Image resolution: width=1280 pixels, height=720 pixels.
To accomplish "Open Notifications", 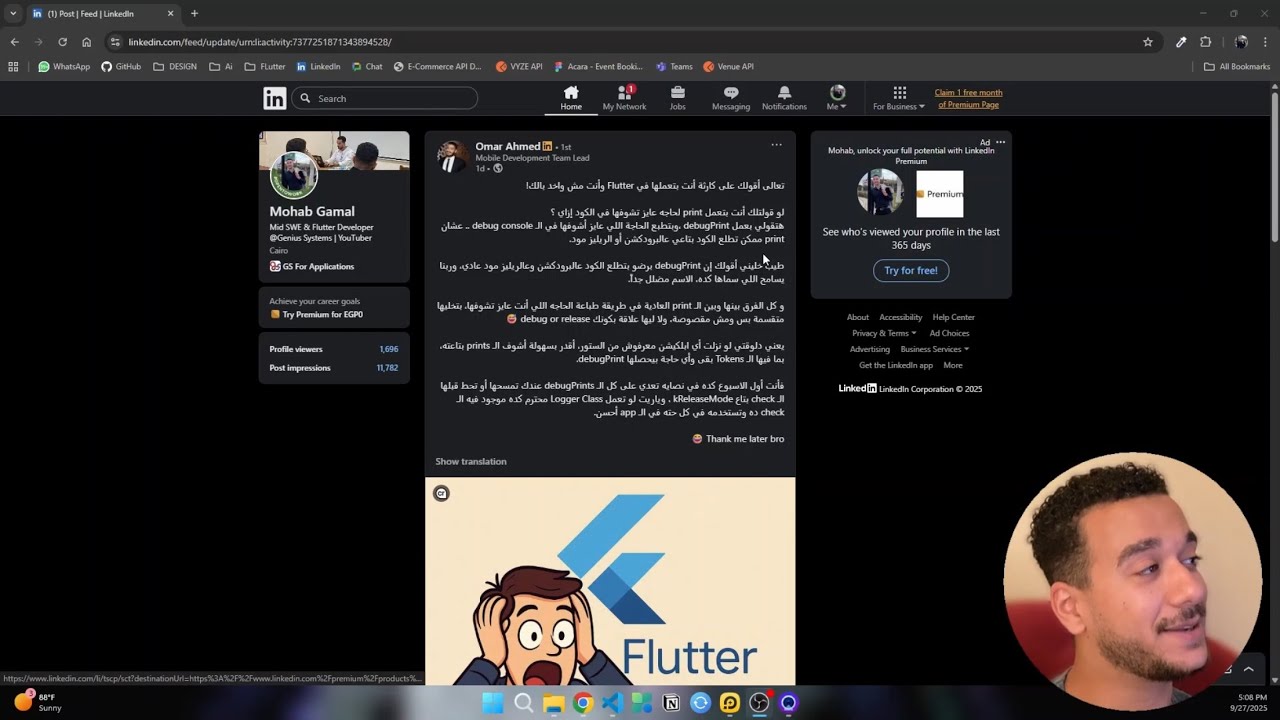I will point(784,98).
